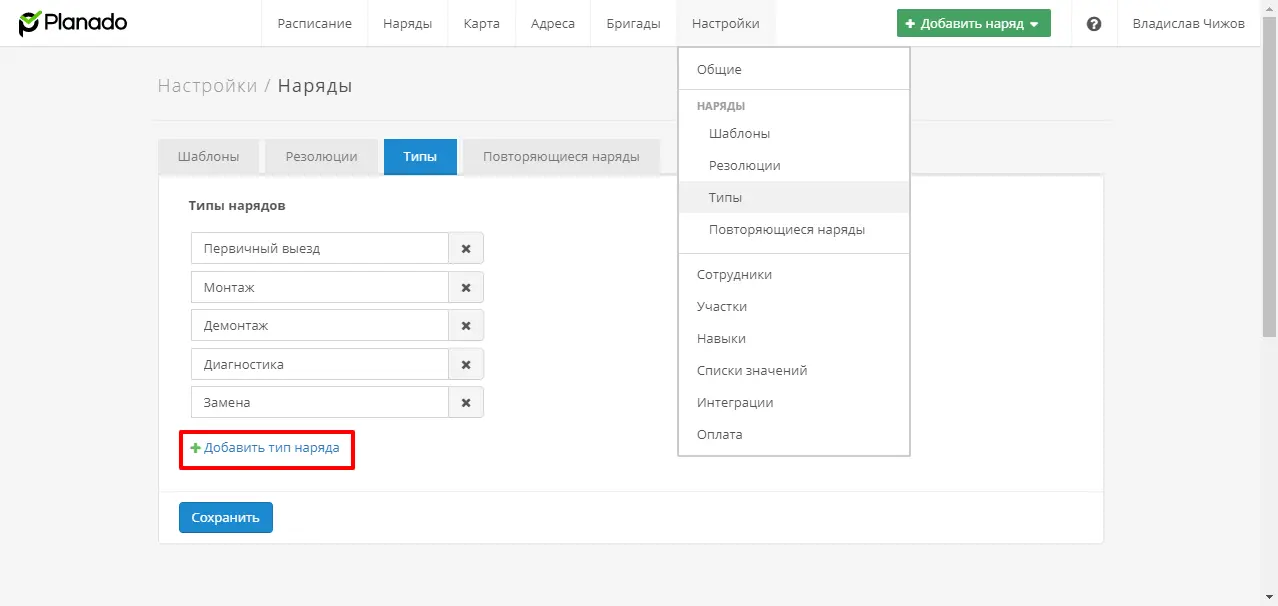Click into the Первичный выезд field

(x=320, y=248)
